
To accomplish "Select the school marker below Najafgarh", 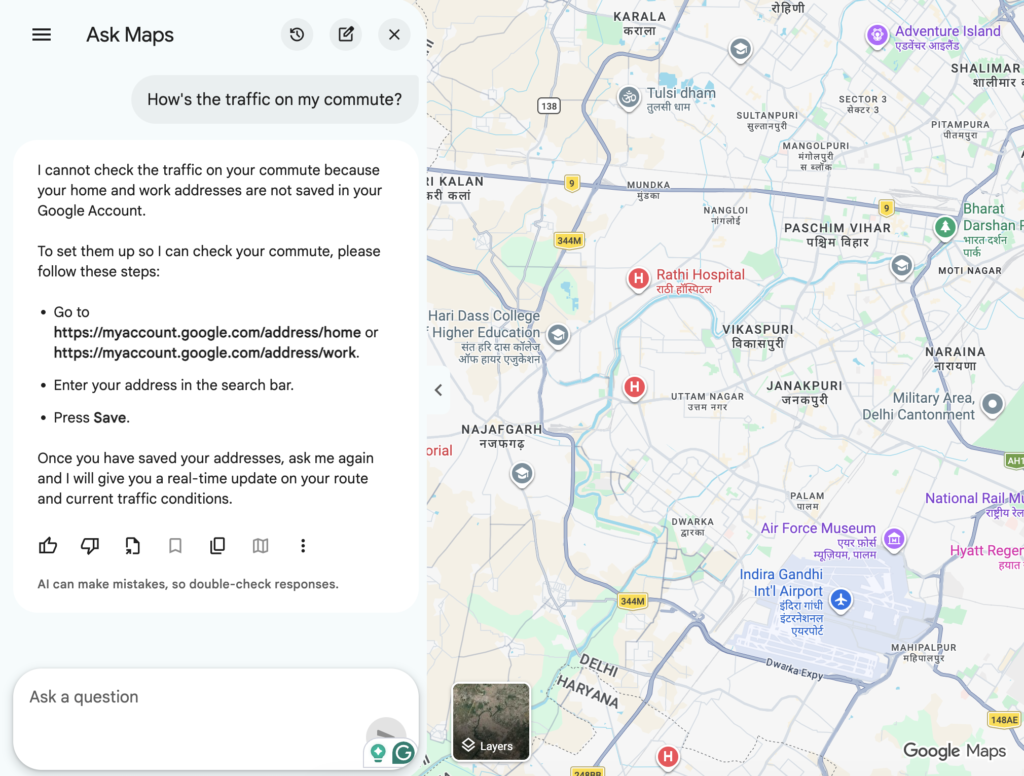I will pyautogui.click(x=521, y=474).
